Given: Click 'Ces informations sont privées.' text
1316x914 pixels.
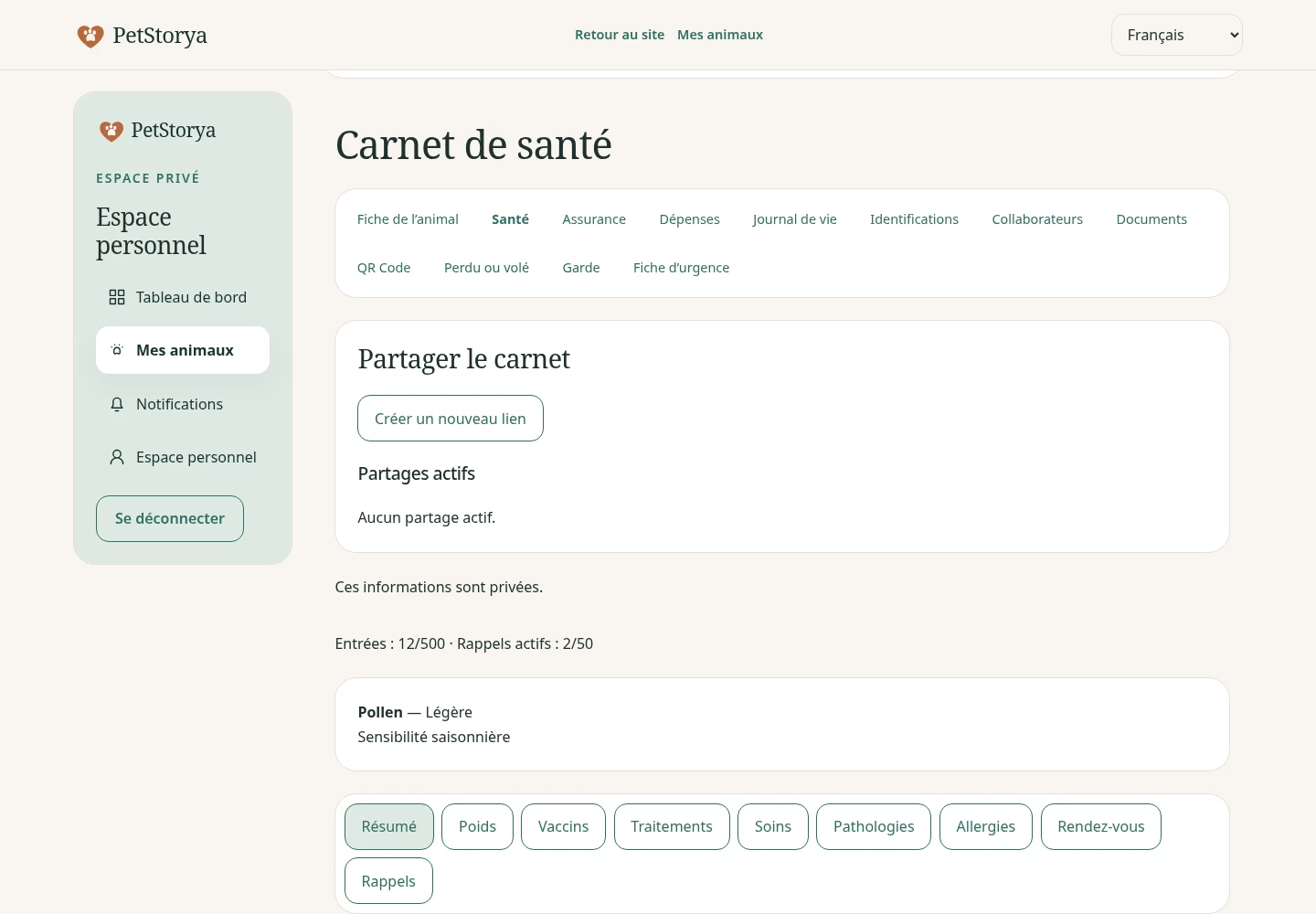Looking at the screenshot, I should click(x=439, y=587).
